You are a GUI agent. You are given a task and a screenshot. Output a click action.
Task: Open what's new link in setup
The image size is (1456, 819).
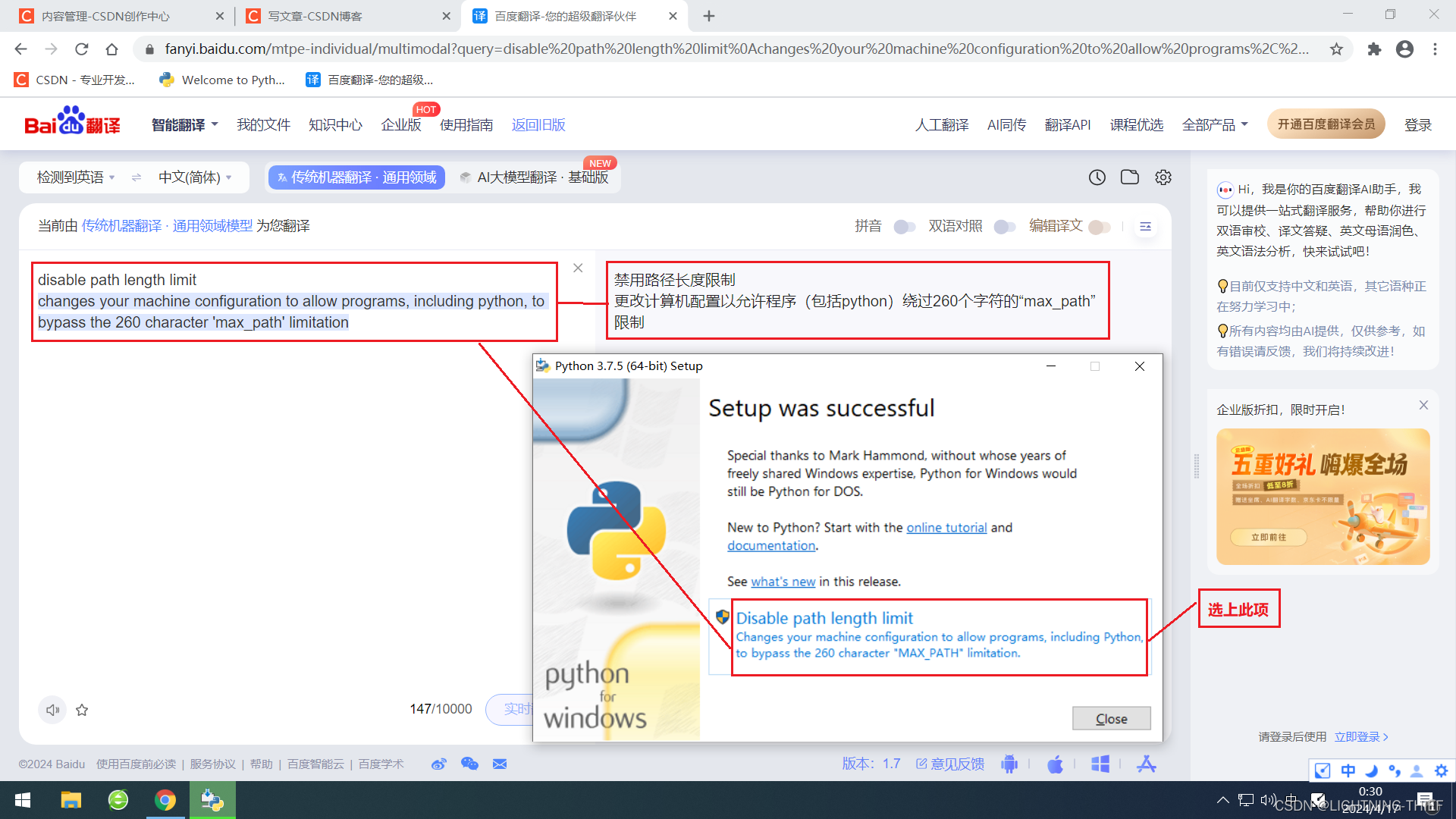tap(783, 582)
